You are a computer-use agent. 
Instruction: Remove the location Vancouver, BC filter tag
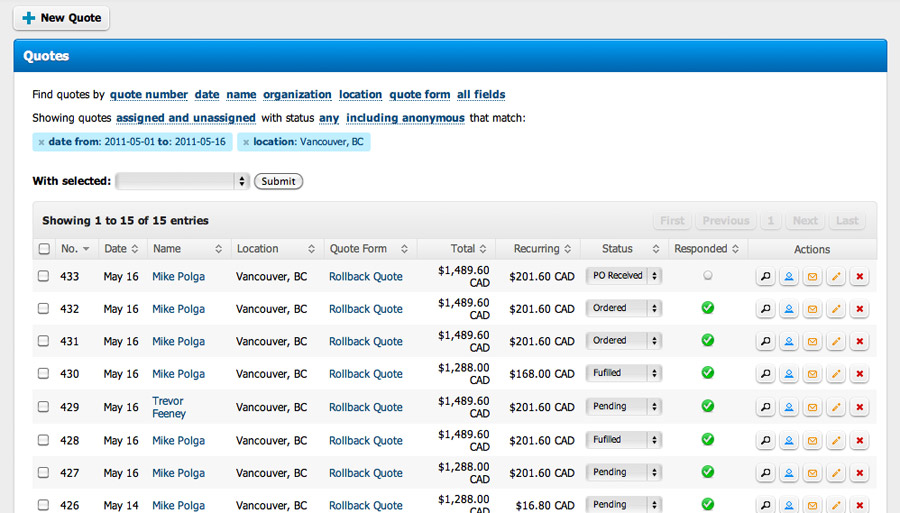click(246, 142)
